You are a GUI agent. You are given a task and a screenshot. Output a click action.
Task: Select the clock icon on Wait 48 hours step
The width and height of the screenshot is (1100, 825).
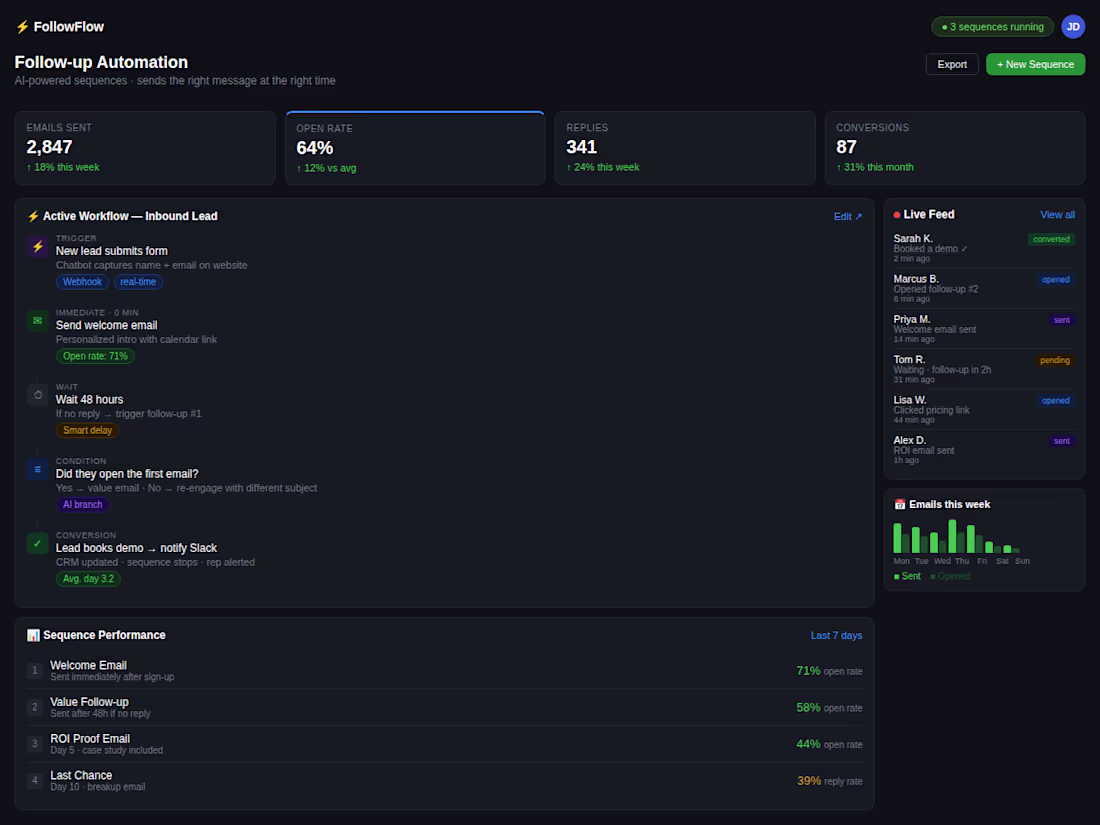tap(37, 395)
